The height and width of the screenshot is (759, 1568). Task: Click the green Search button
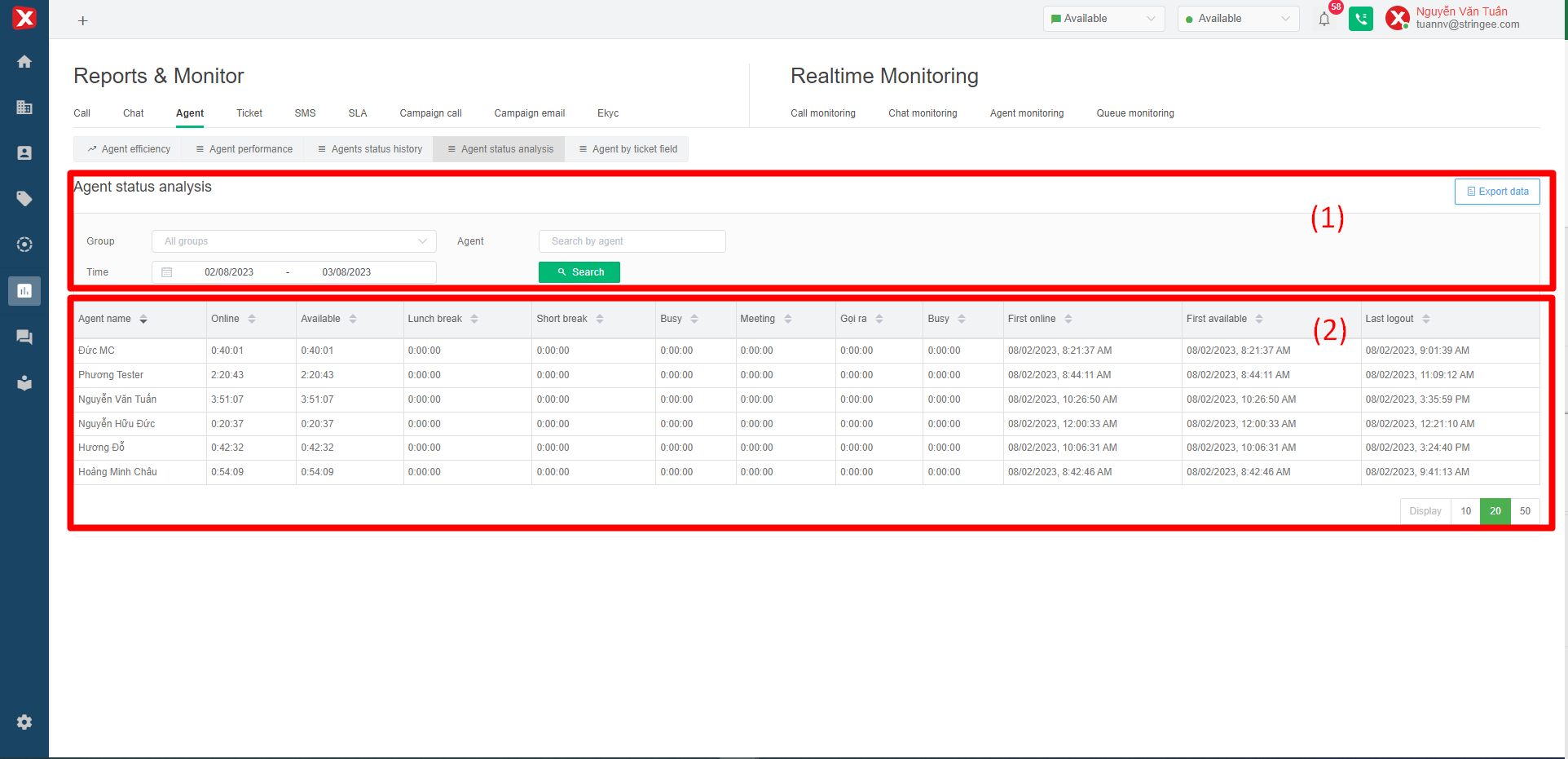tap(579, 272)
